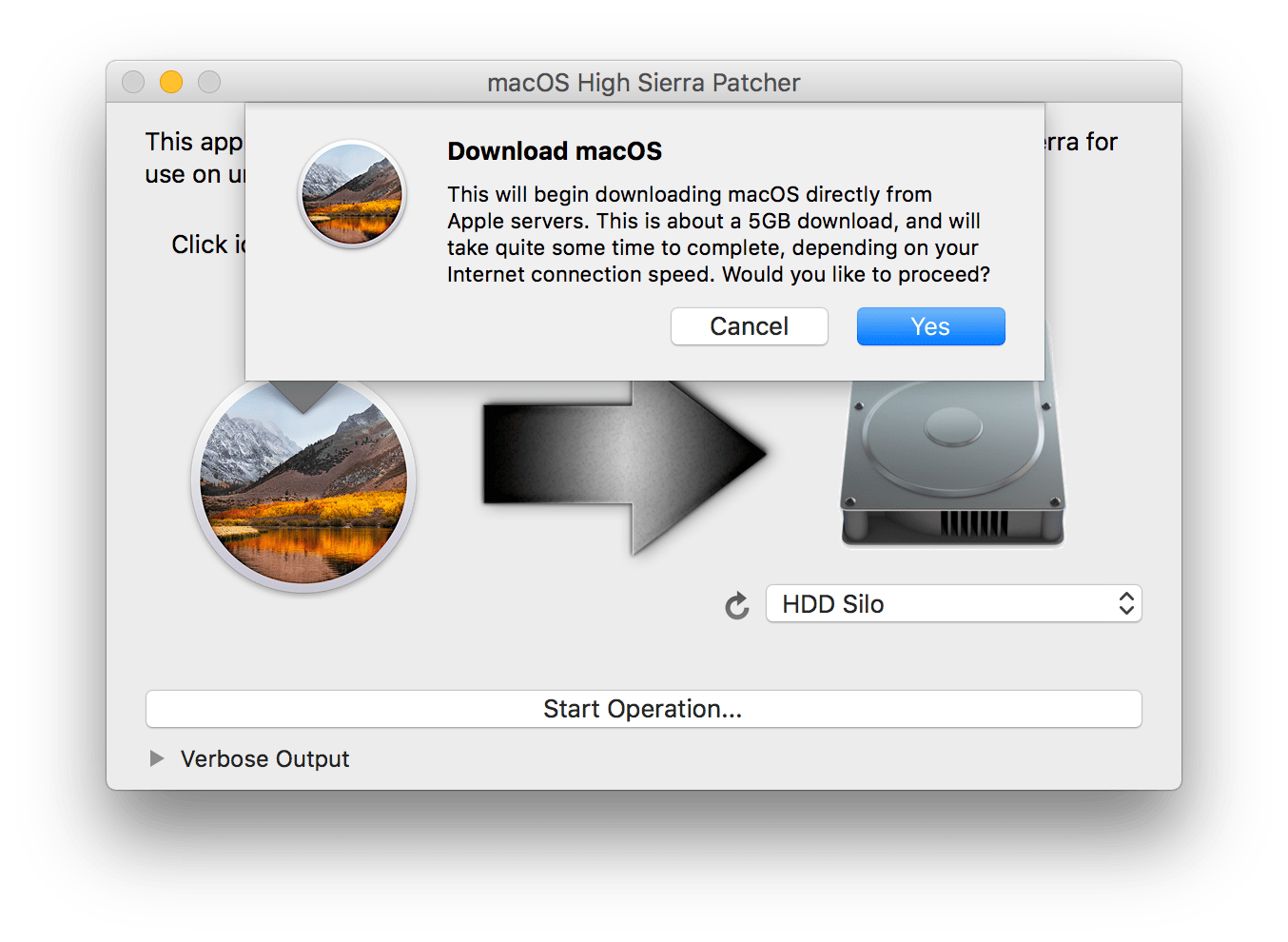
Task: Click Yes to begin downloading macOS
Action: click(929, 326)
